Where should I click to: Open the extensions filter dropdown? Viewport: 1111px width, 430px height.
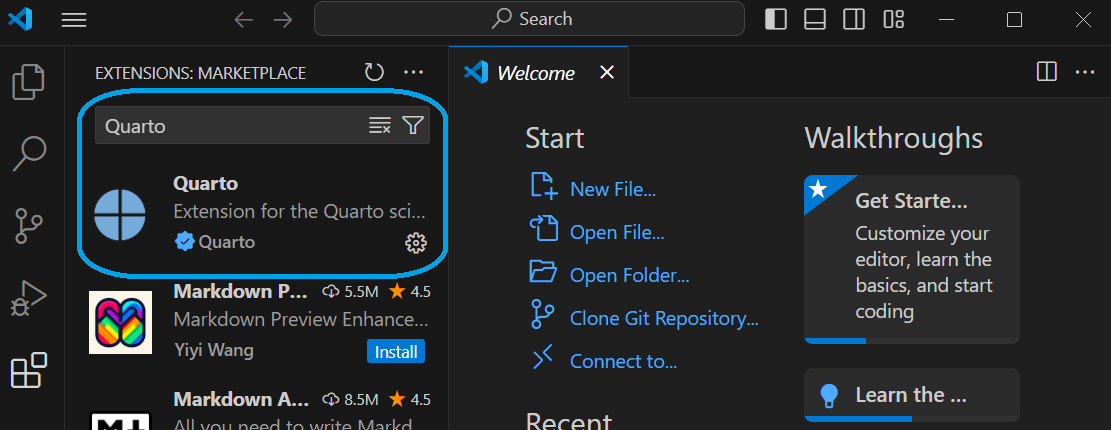click(x=412, y=126)
